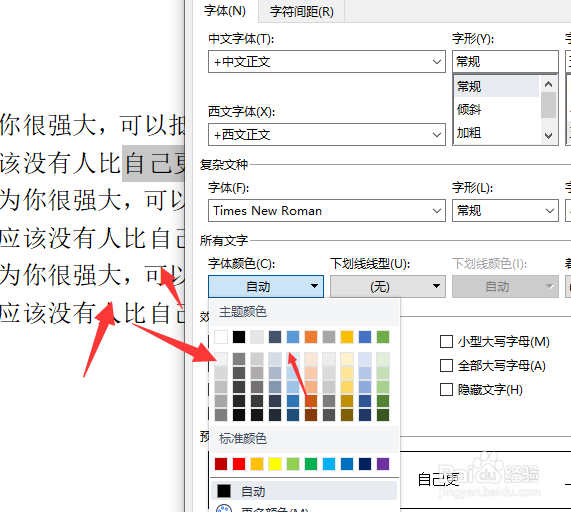Pick the medium gray theme color in top row
Viewport: 571px width, 512px height.
tap(329, 337)
